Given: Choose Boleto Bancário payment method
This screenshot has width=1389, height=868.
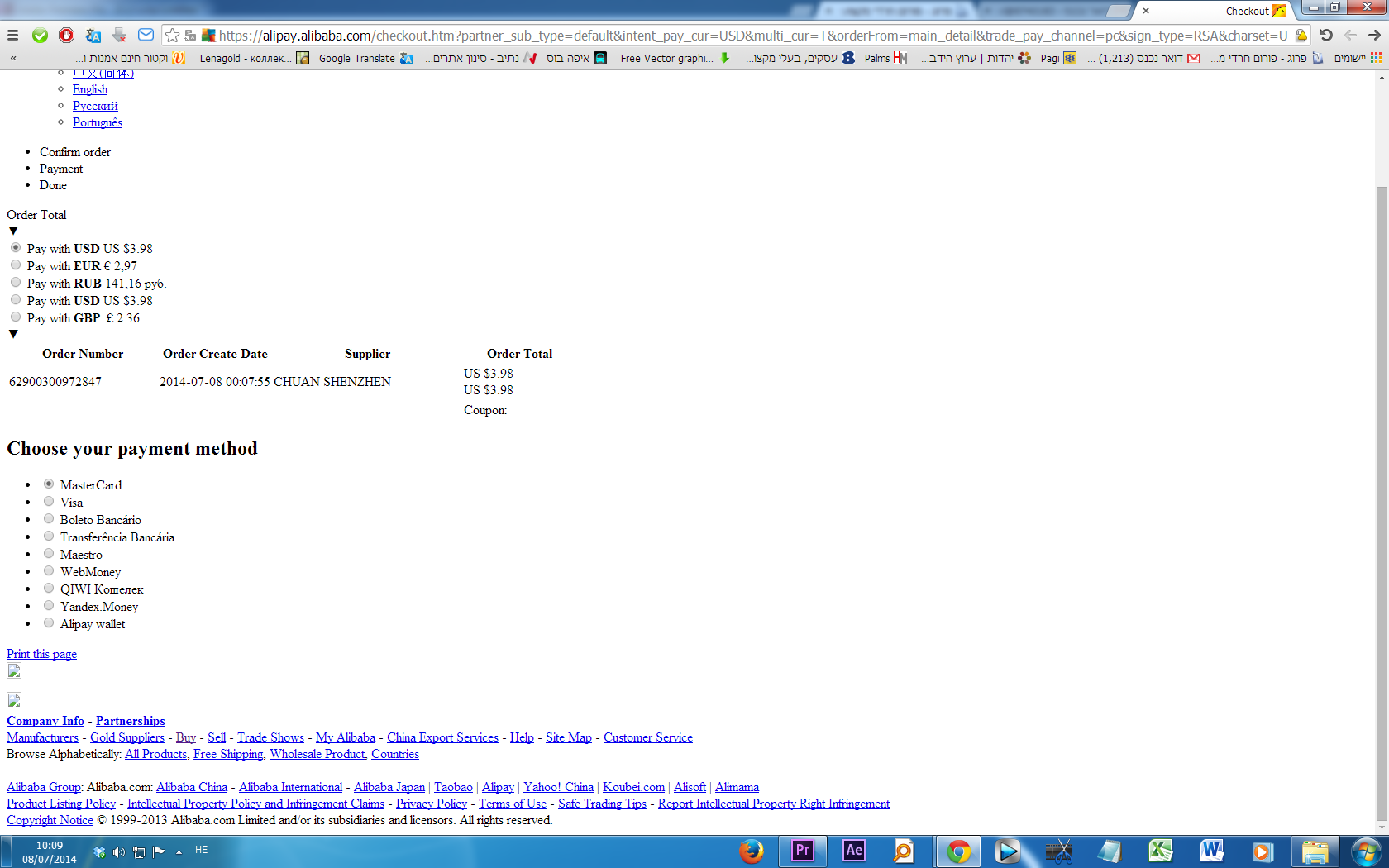Looking at the screenshot, I should point(49,518).
